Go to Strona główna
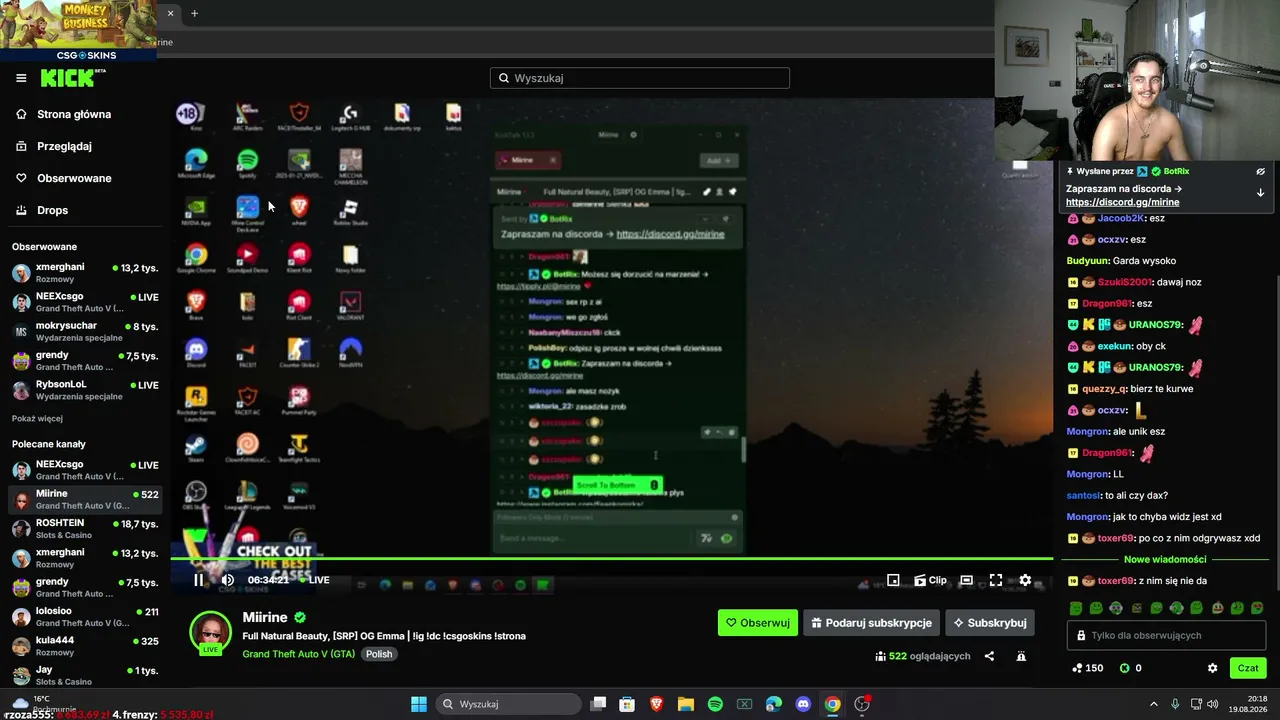 [x=74, y=114]
